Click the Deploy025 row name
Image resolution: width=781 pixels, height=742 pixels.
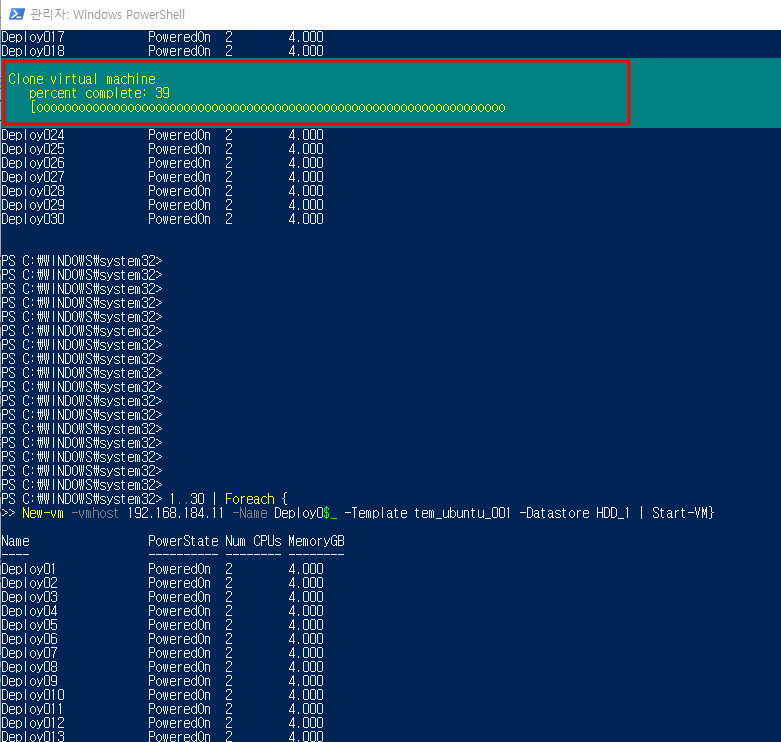pyautogui.click(x=33, y=149)
